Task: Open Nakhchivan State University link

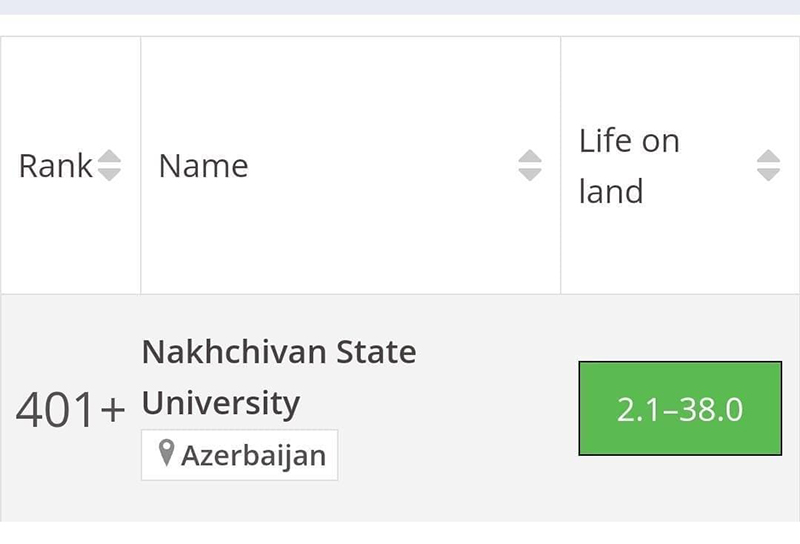Action: (x=279, y=377)
